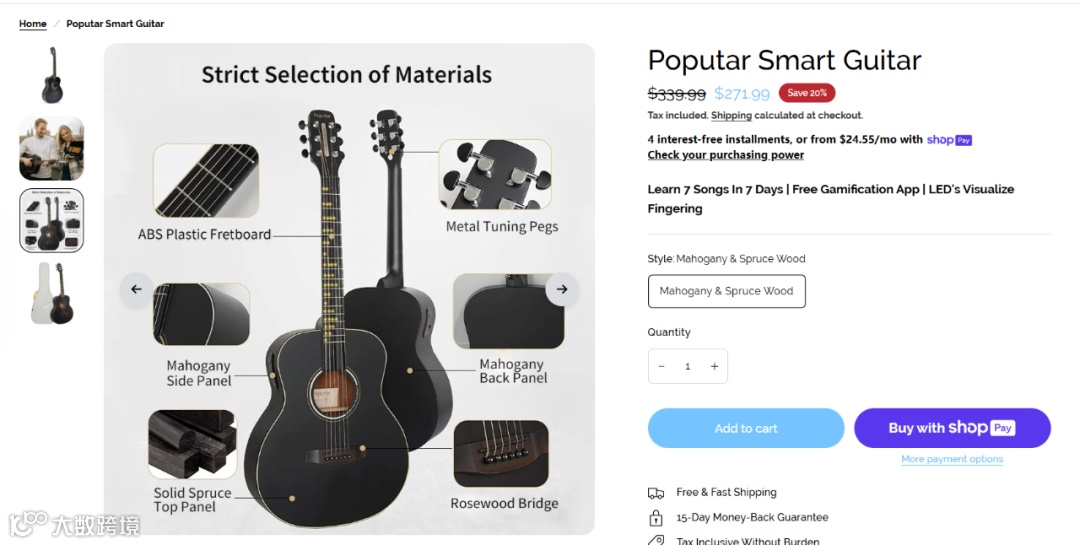
Task: Open the first guitar thumbnail
Action: point(52,75)
